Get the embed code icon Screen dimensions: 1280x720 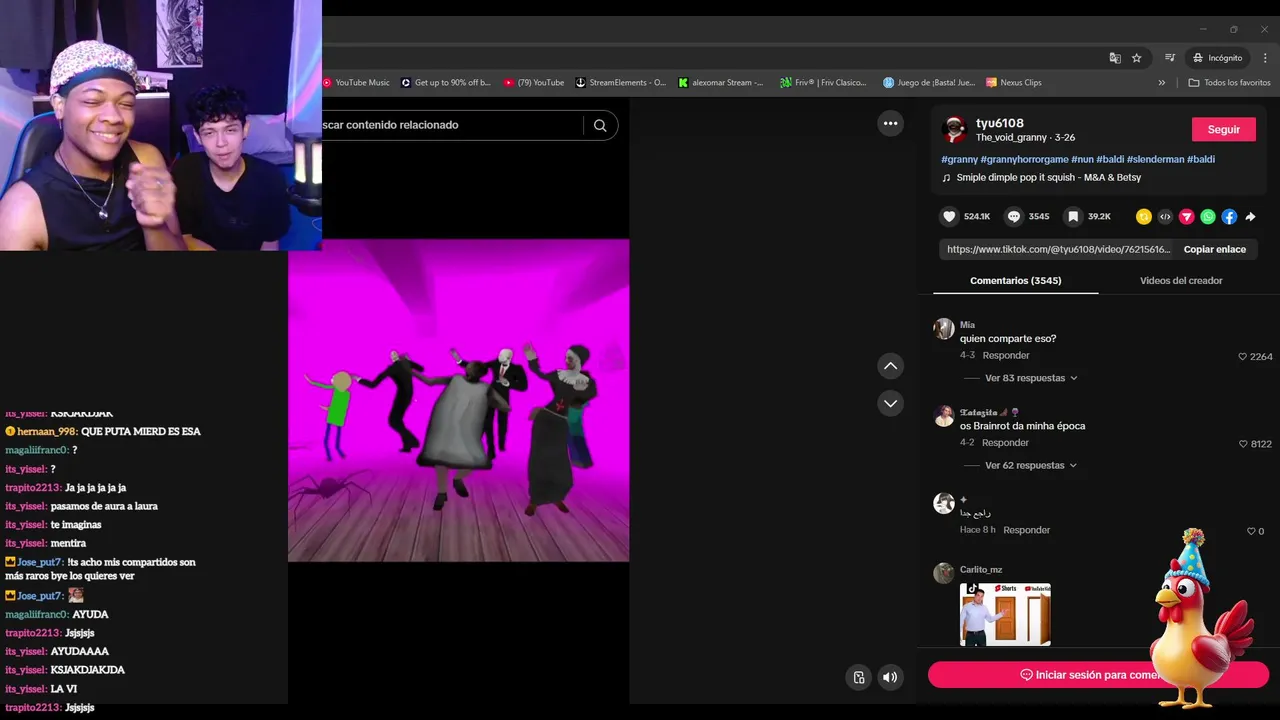point(1165,216)
